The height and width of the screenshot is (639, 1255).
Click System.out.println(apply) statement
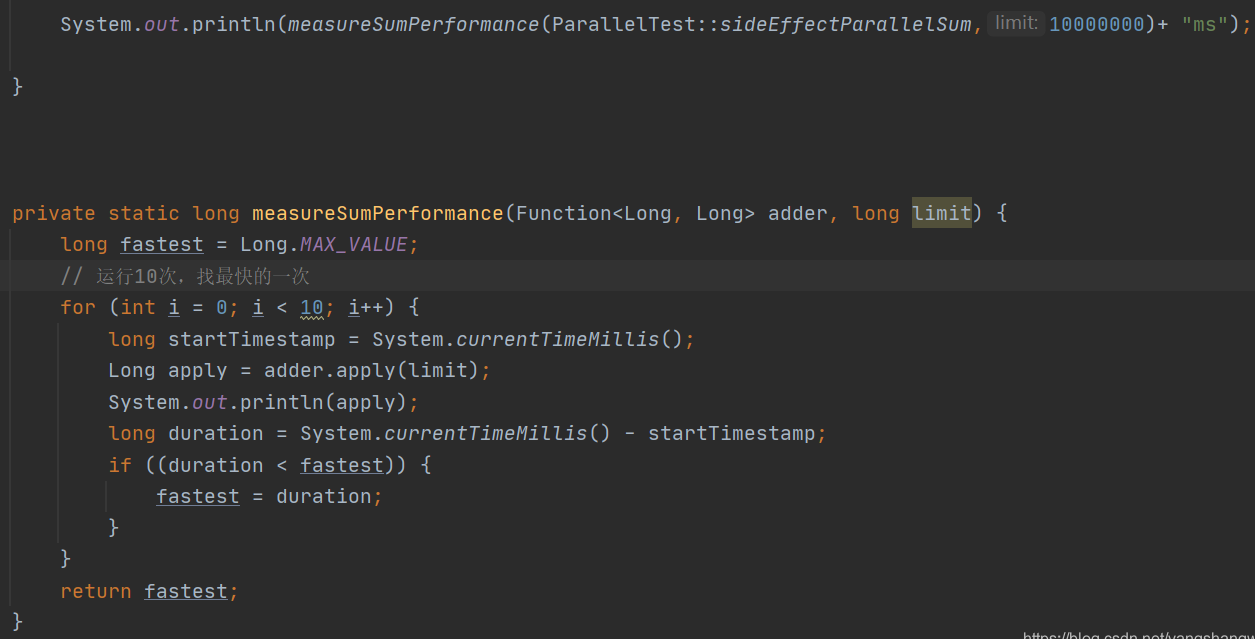pyautogui.click(x=264, y=402)
